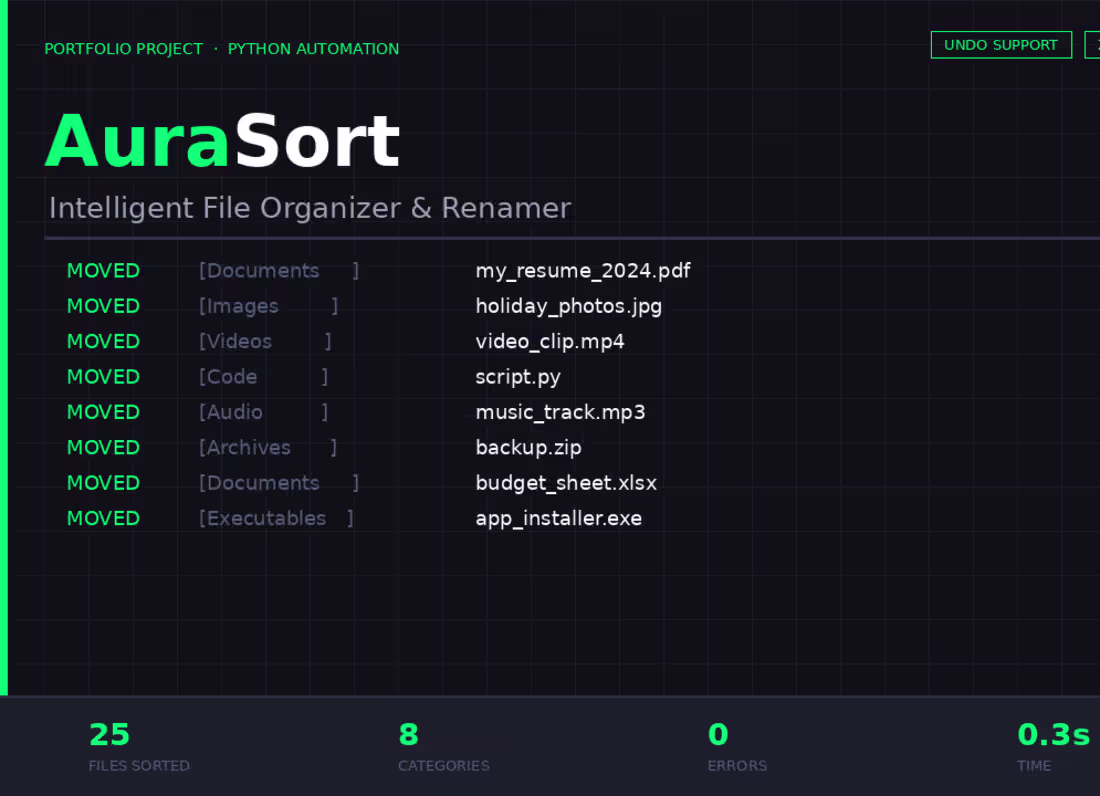Click the CATEGORIES stat label
The height and width of the screenshot is (796, 1100).
(x=443, y=766)
